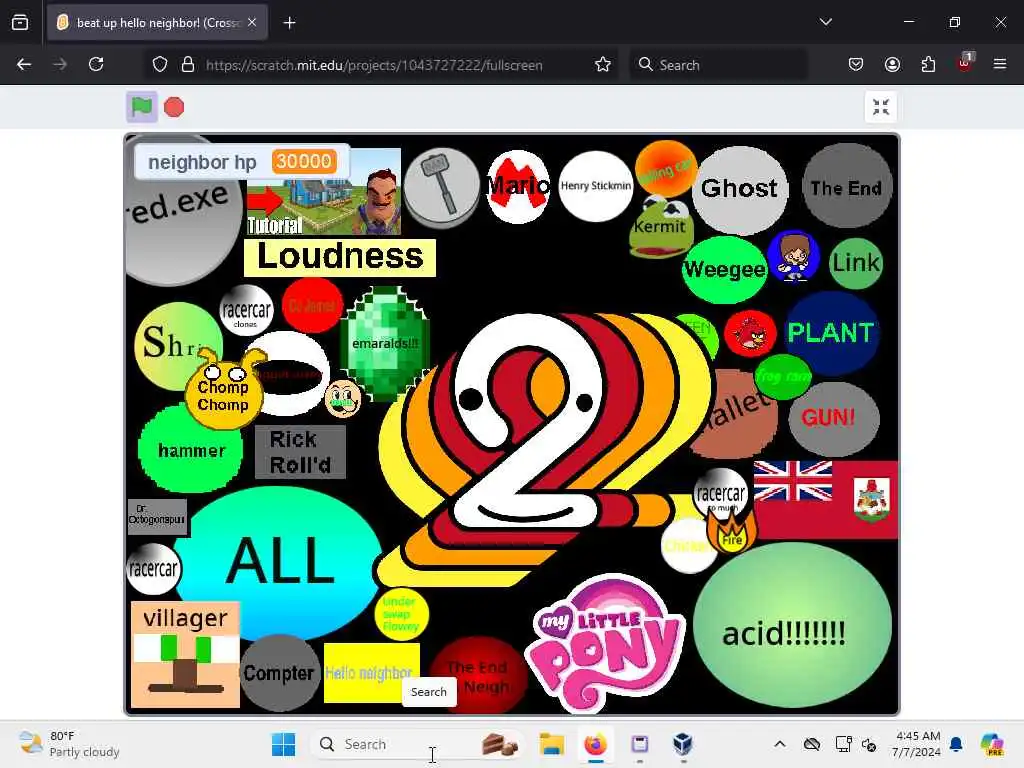Select the large ALL cyan oval
The width and height of the screenshot is (1024, 768).
[281, 562]
